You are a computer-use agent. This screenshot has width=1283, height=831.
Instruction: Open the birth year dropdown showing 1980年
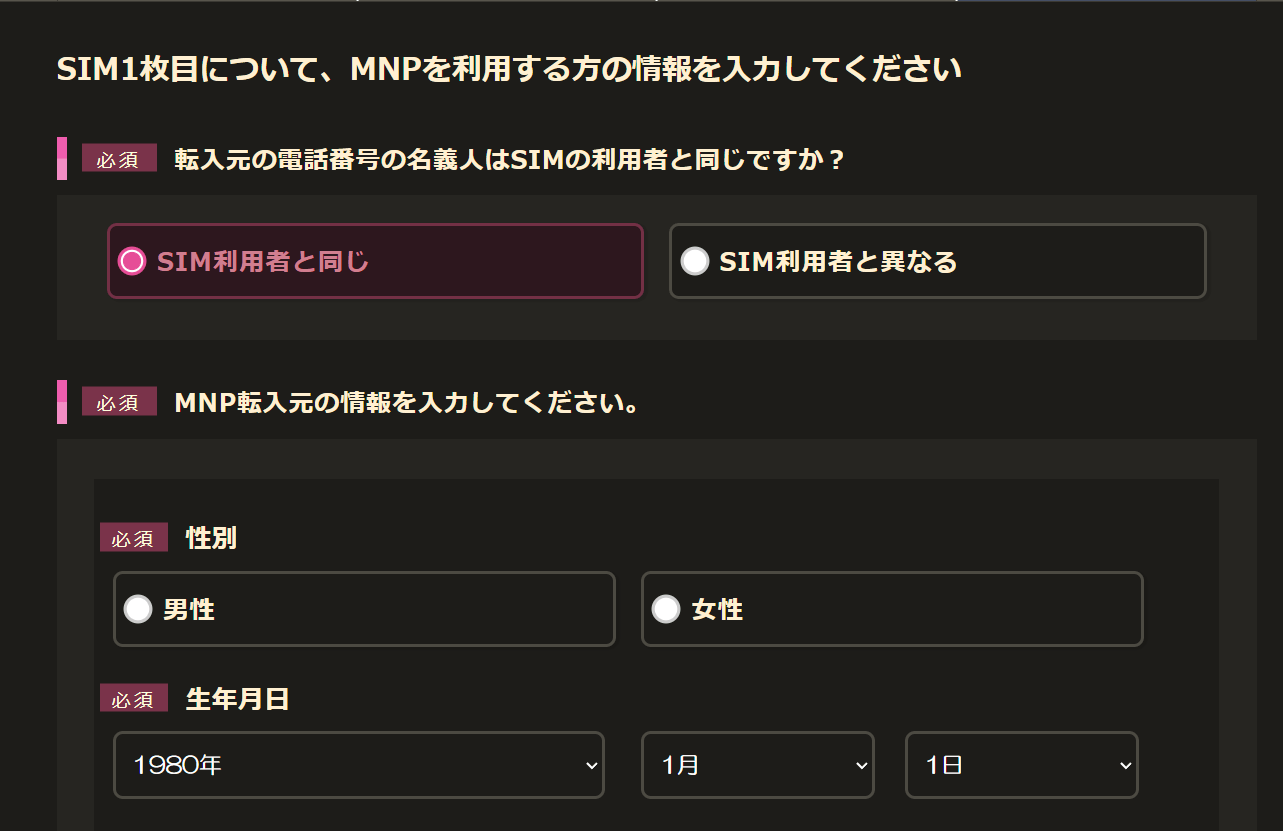coord(358,765)
